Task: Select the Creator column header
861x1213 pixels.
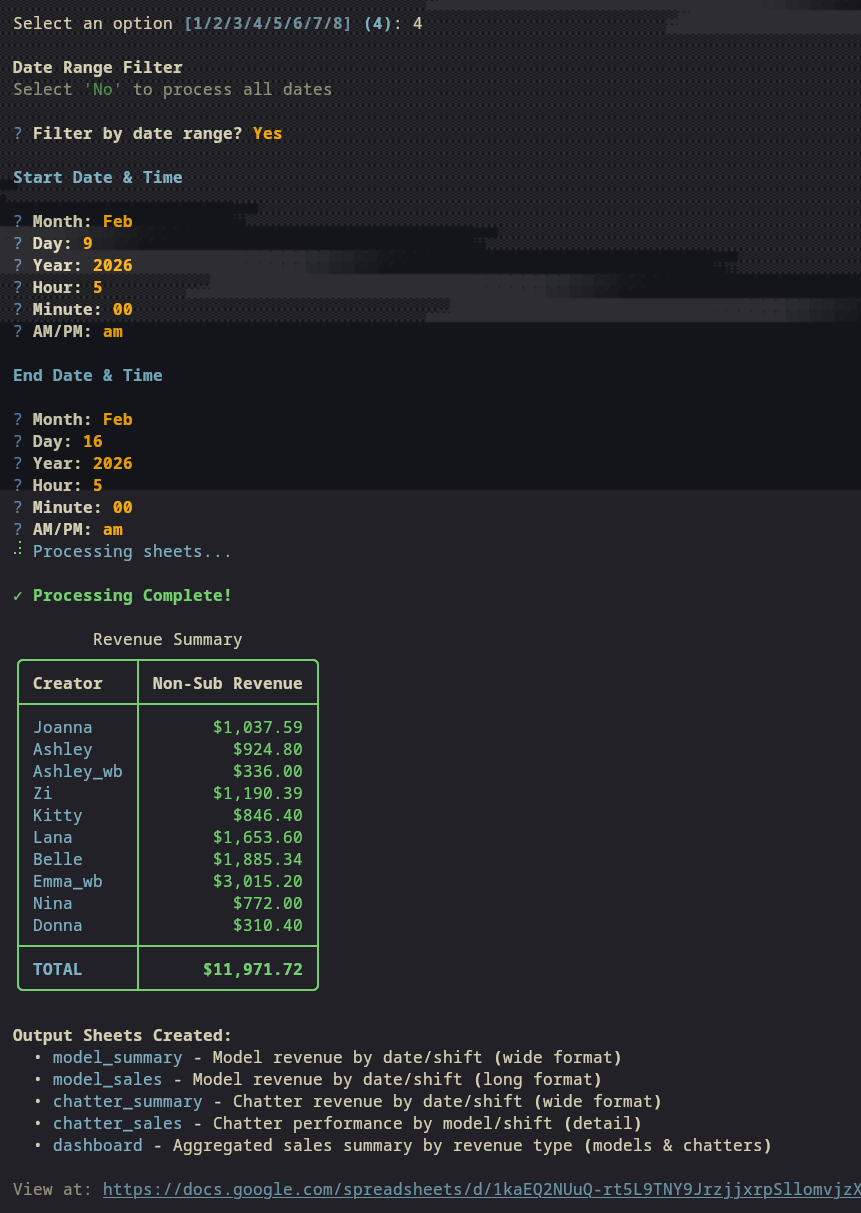Action: tap(67, 683)
